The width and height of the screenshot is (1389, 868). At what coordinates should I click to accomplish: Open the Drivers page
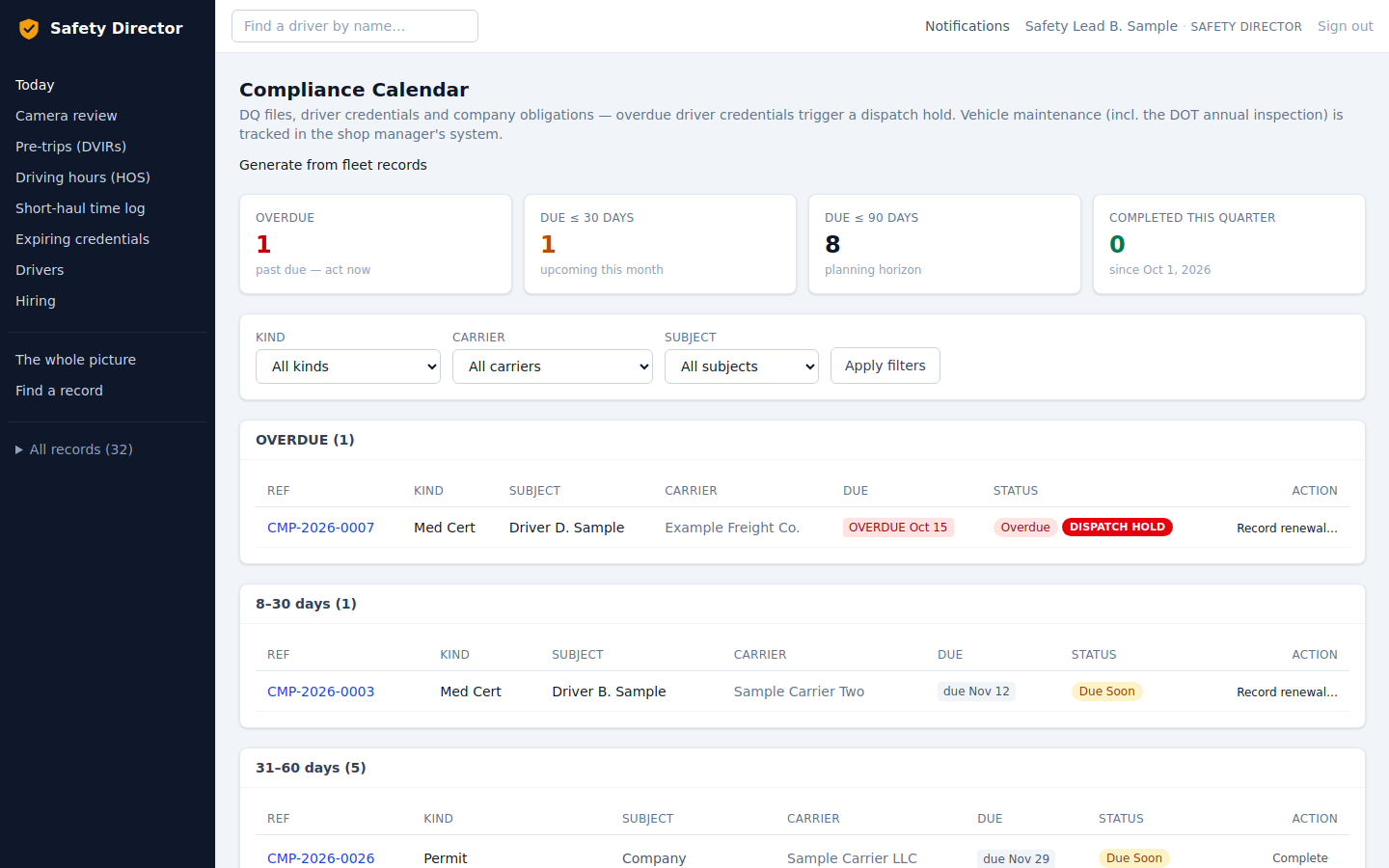click(x=40, y=270)
